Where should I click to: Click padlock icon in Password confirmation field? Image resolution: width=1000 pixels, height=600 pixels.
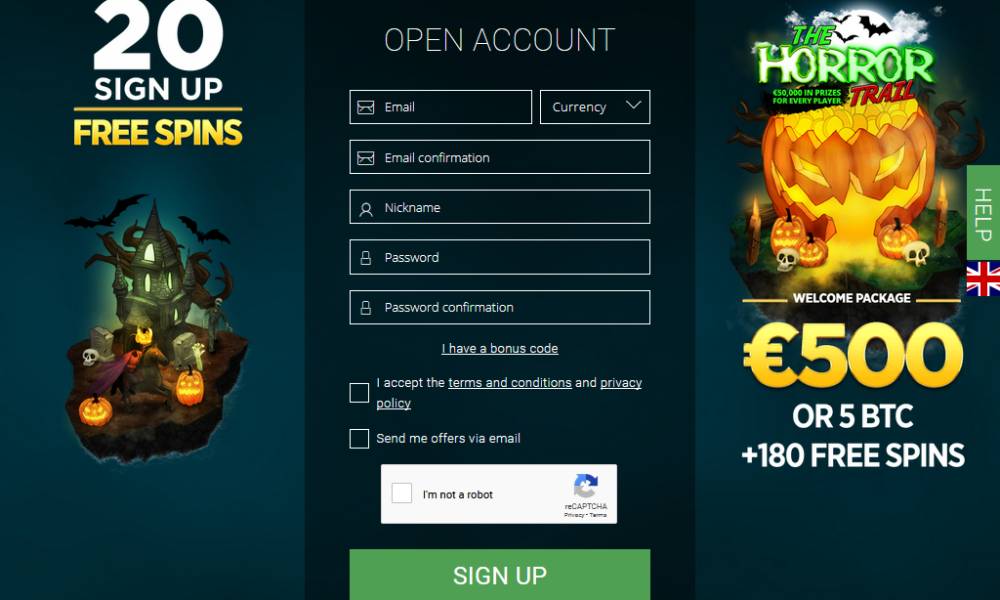[365, 308]
